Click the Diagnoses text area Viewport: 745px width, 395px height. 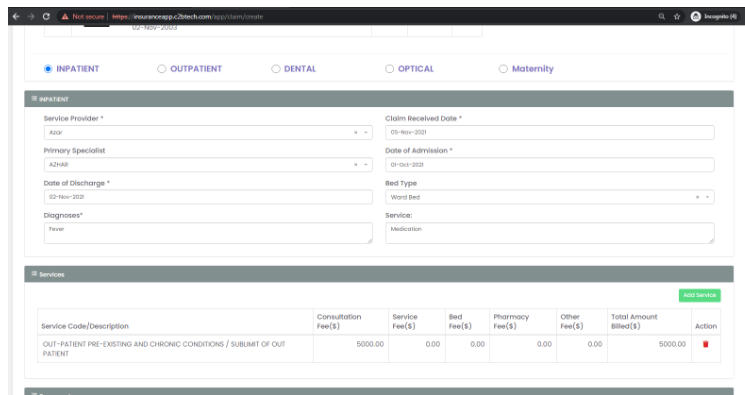click(208, 233)
